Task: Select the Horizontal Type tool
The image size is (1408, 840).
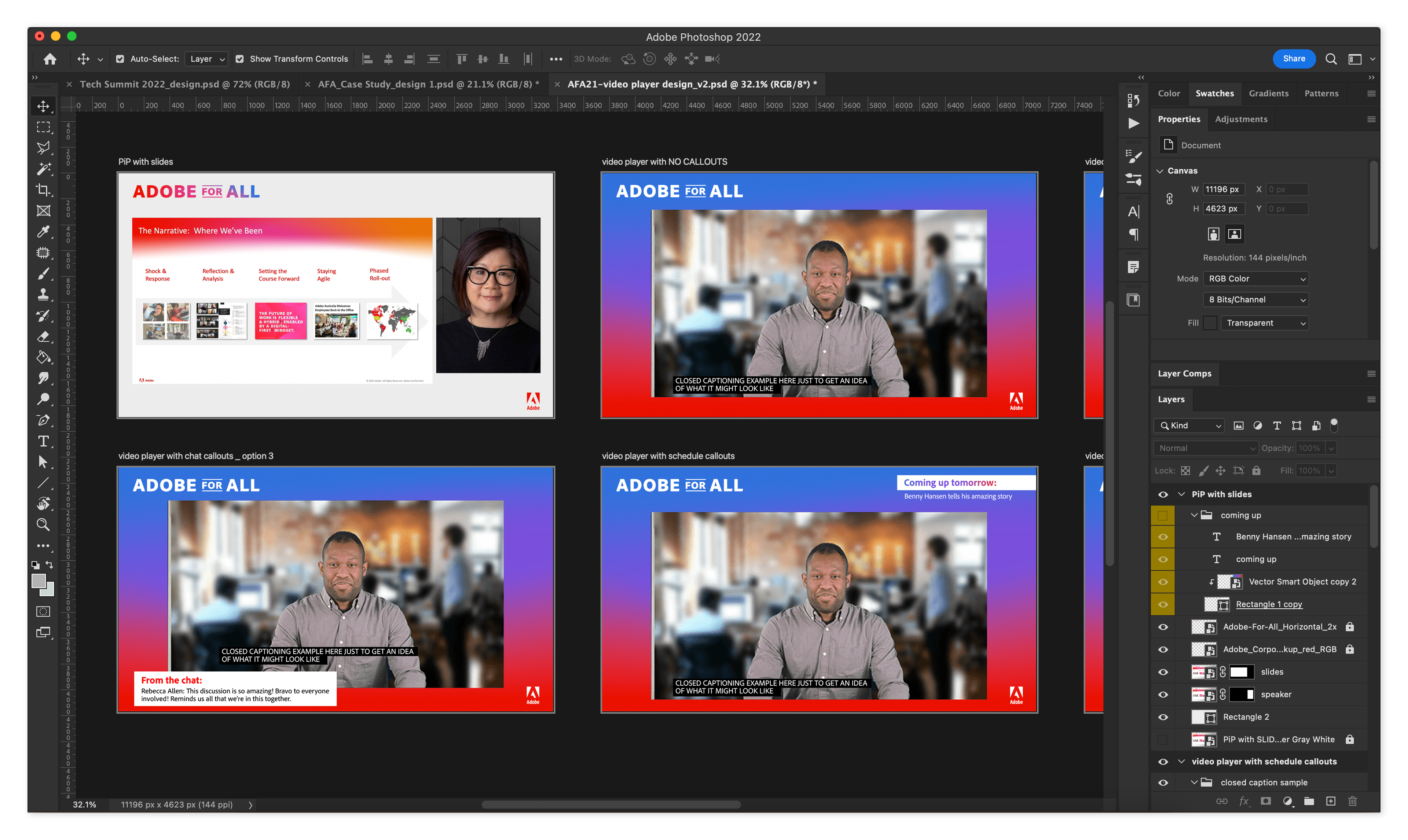Action: [43, 441]
